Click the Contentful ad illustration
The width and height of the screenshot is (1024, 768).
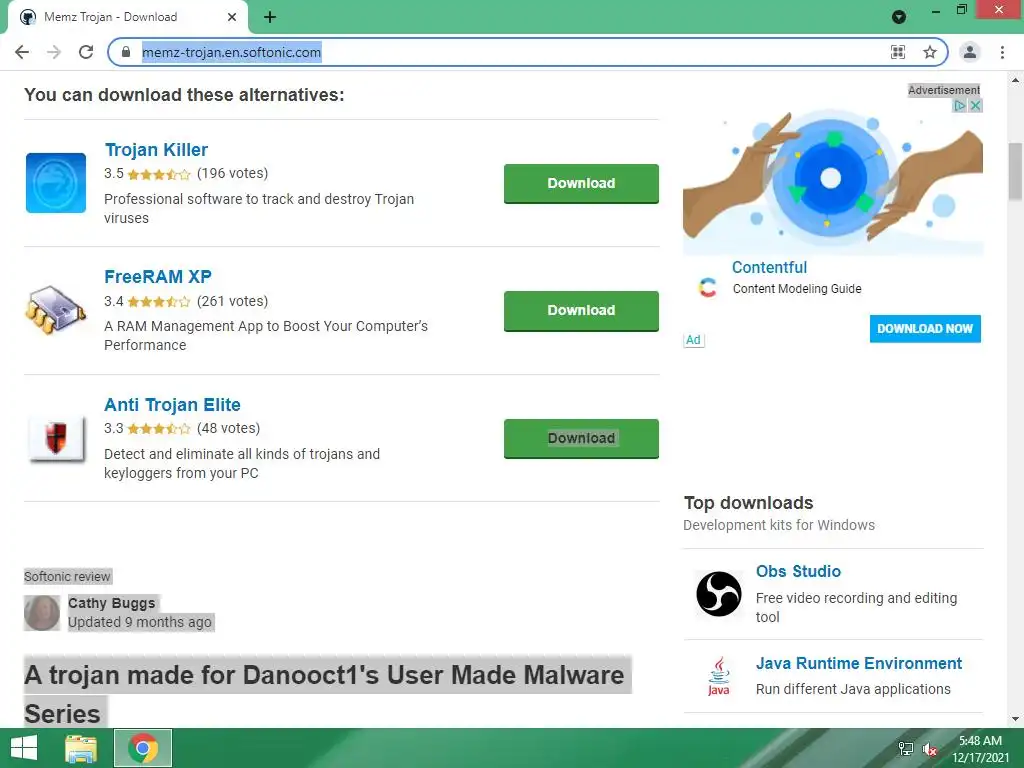(x=833, y=176)
